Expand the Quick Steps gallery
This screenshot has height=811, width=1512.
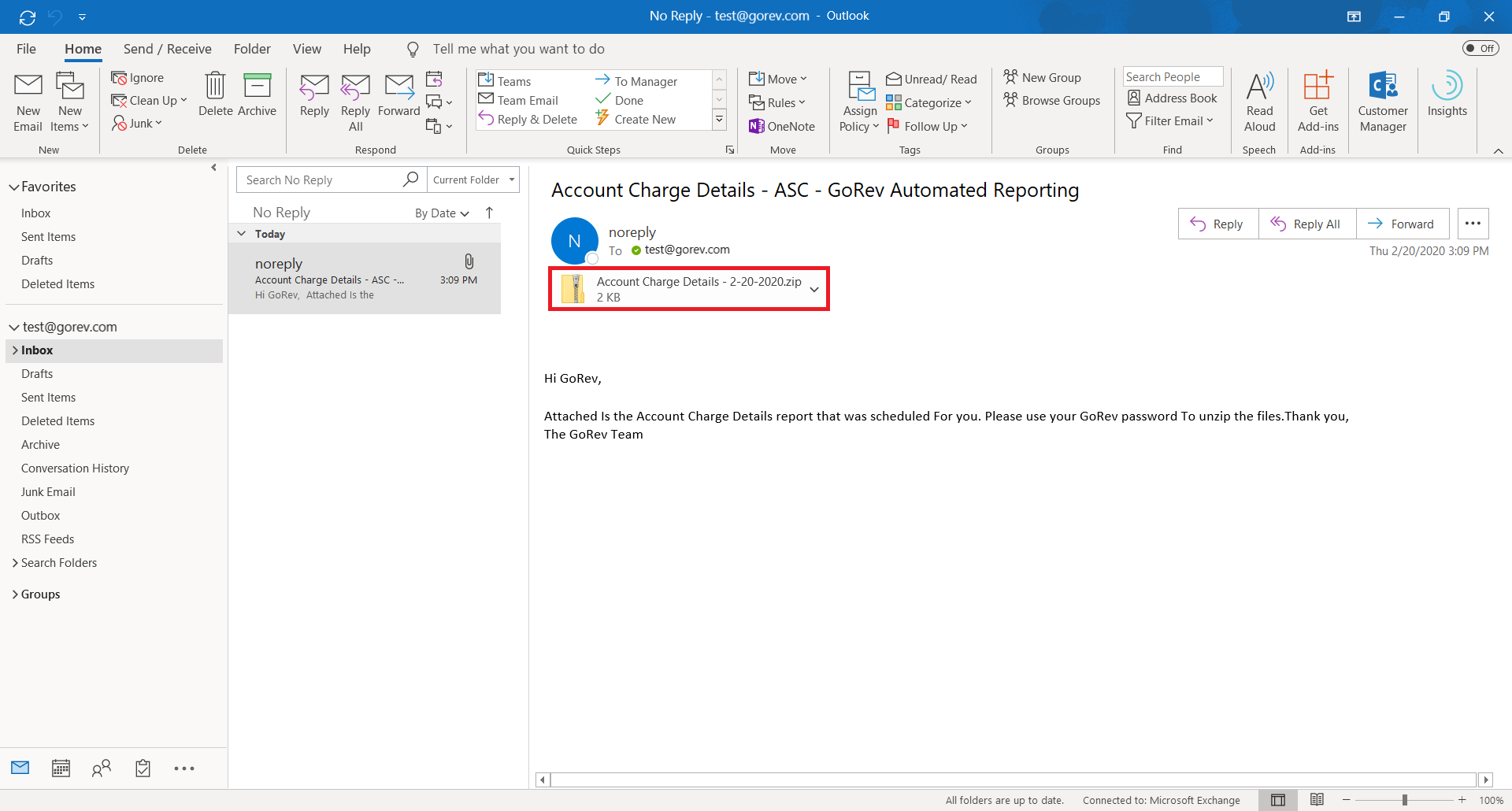(719, 120)
